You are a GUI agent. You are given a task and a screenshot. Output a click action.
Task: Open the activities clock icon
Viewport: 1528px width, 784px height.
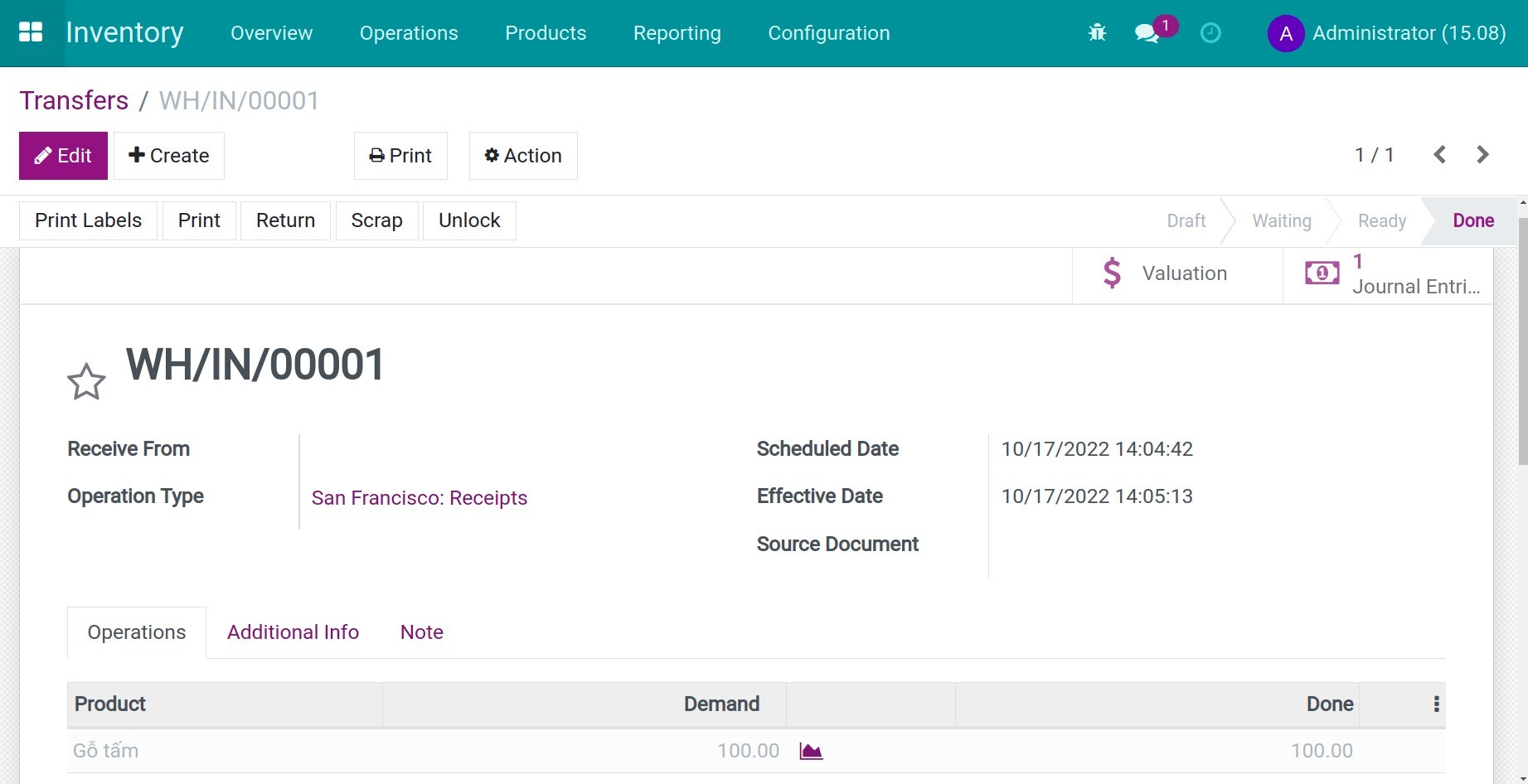click(1210, 33)
